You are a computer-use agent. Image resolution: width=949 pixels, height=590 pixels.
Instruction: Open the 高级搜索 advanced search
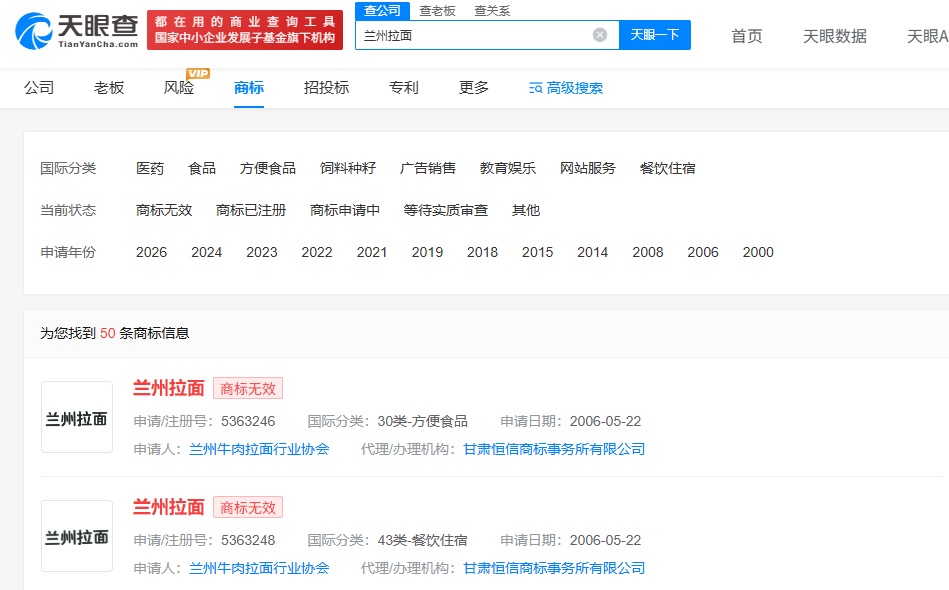[566, 88]
